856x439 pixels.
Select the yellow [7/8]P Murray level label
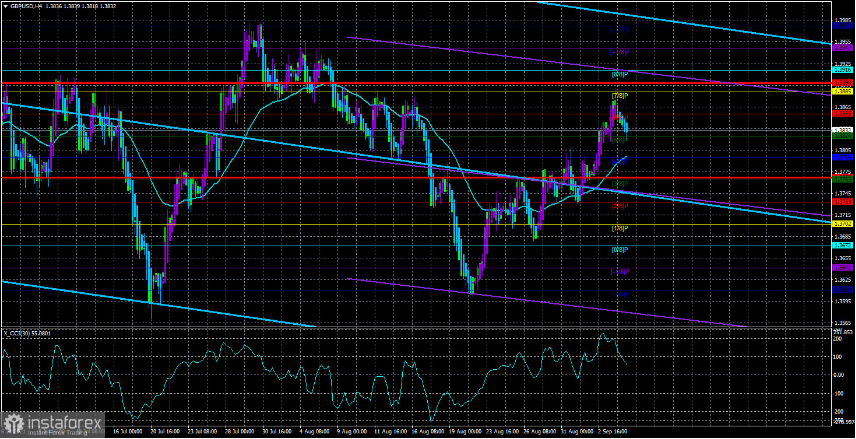coord(620,96)
